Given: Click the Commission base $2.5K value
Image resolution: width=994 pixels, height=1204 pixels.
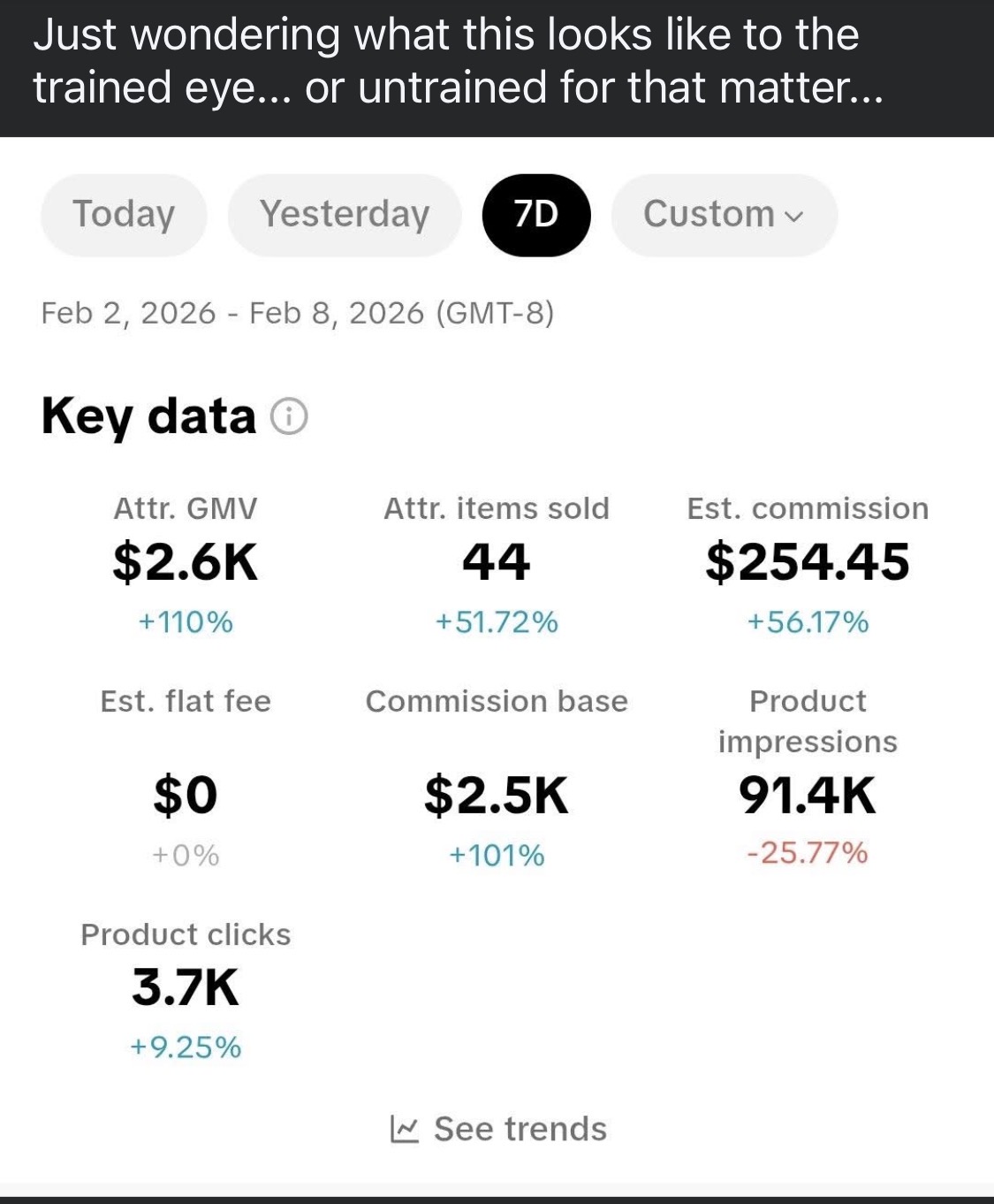Looking at the screenshot, I should pyautogui.click(x=497, y=794).
